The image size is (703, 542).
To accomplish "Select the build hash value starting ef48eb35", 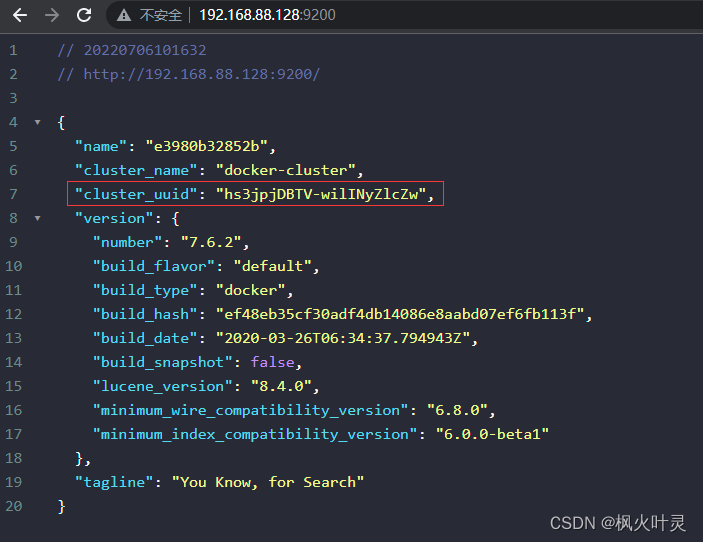I will point(400,314).
